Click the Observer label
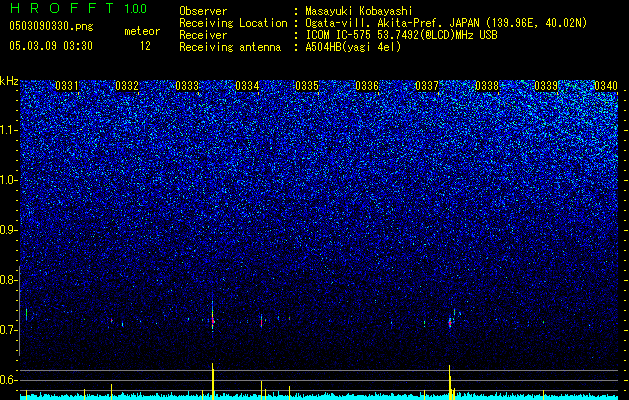 (x=203, y=11)
